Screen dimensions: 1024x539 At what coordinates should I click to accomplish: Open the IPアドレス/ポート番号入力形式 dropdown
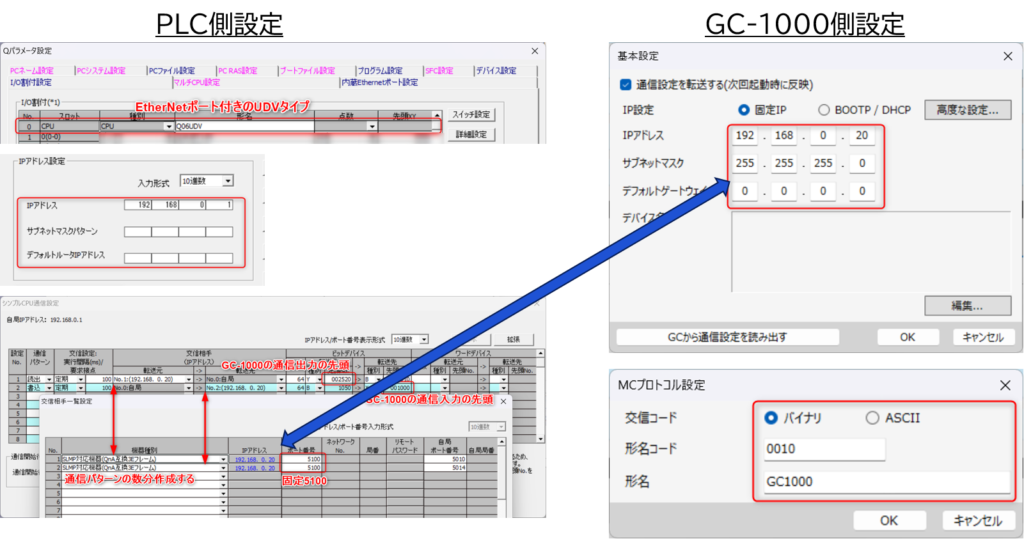(501, 427)
